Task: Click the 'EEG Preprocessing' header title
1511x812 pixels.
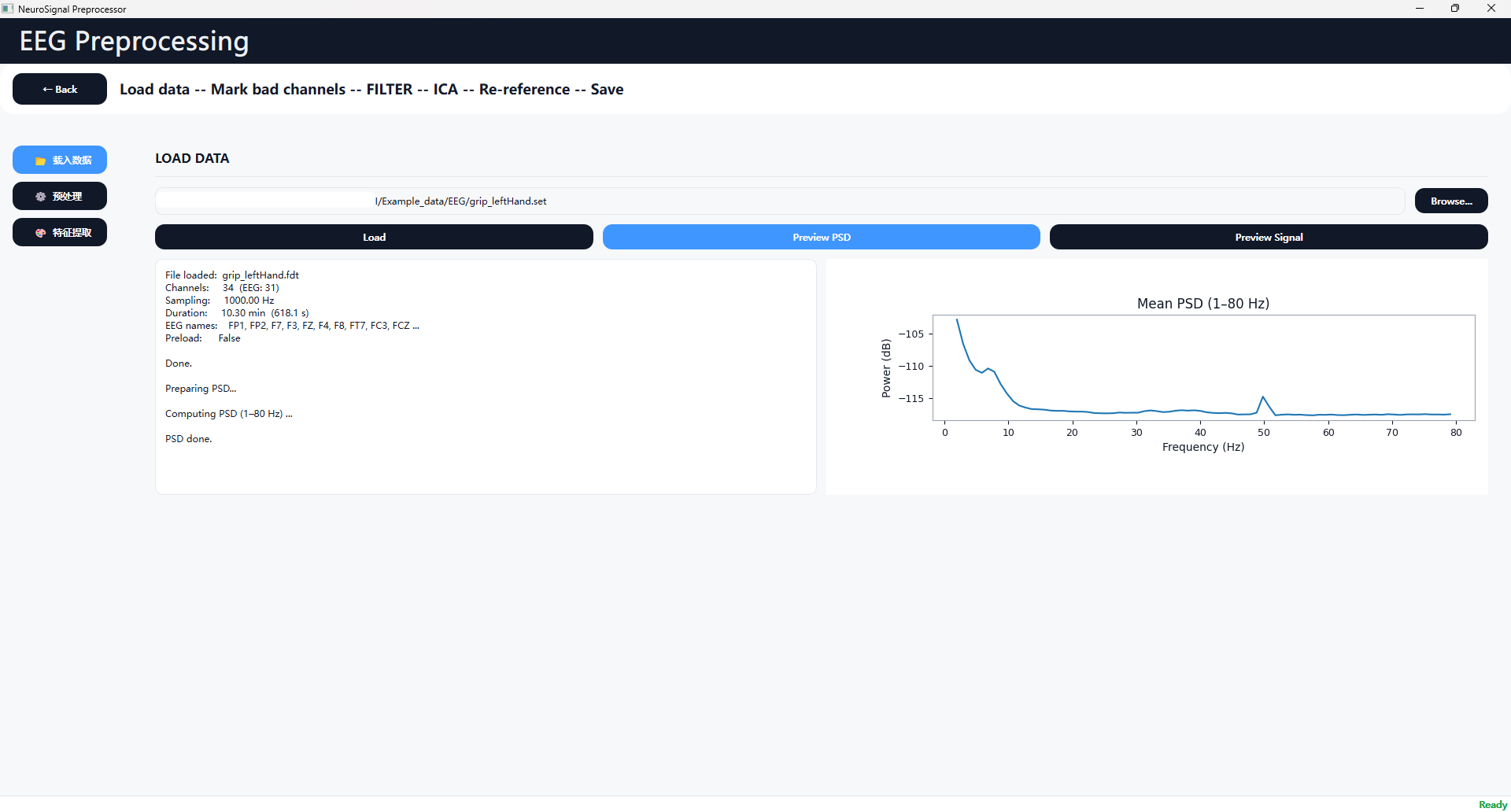Action: tap(134, 41)
